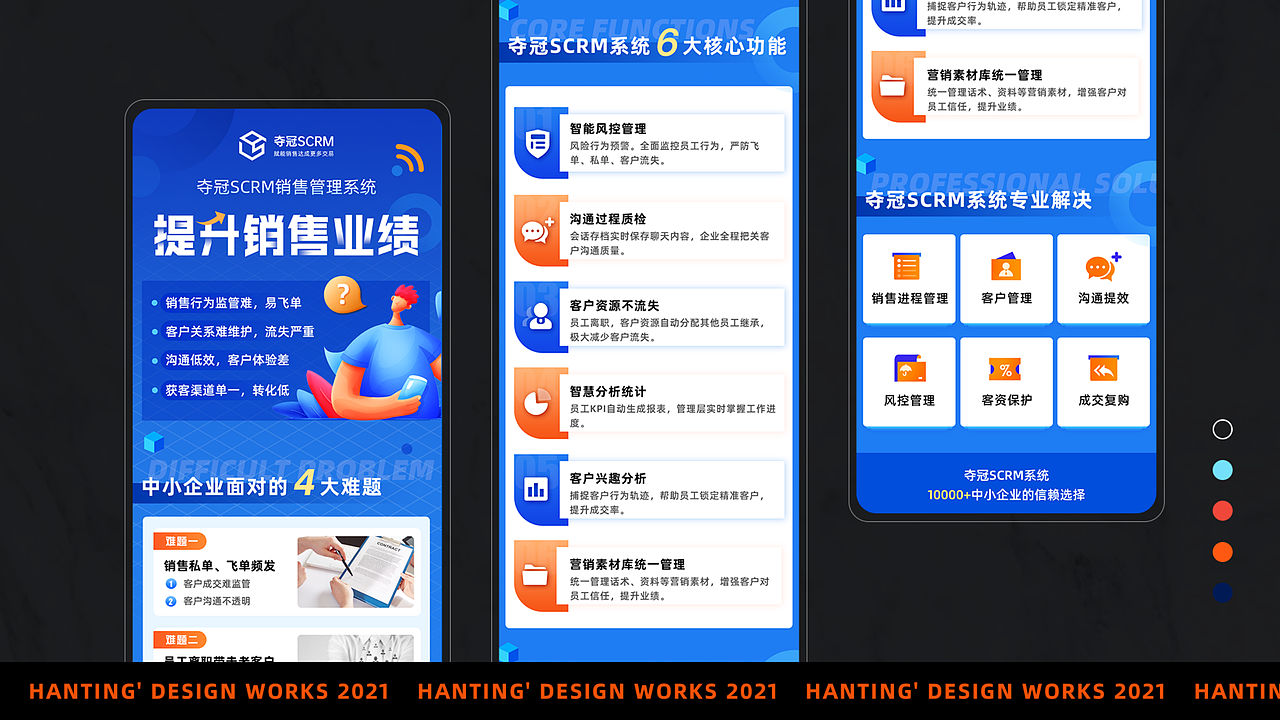Click the orange wifi signal icon
Viewport: 1280px width, 720px height.
(x=409, y=158)
